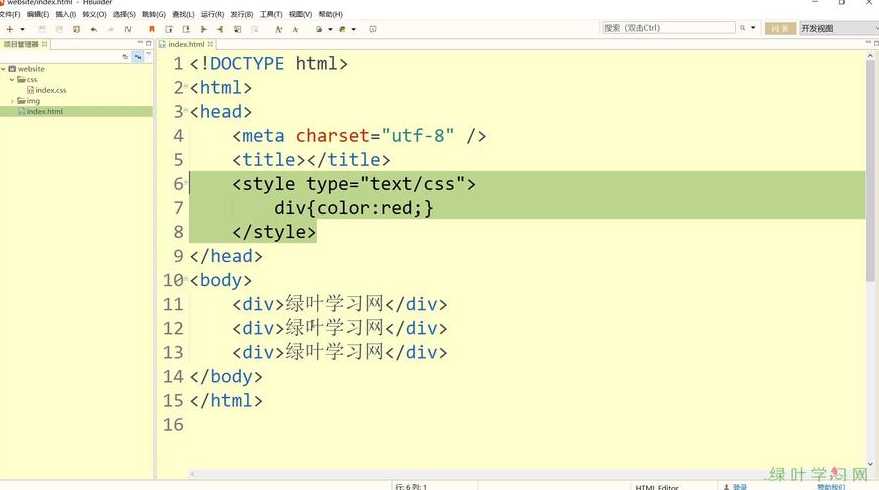Click the second toolbar icon right of the orange bookmark
879x490 pixels.
(x=186, y=29)
